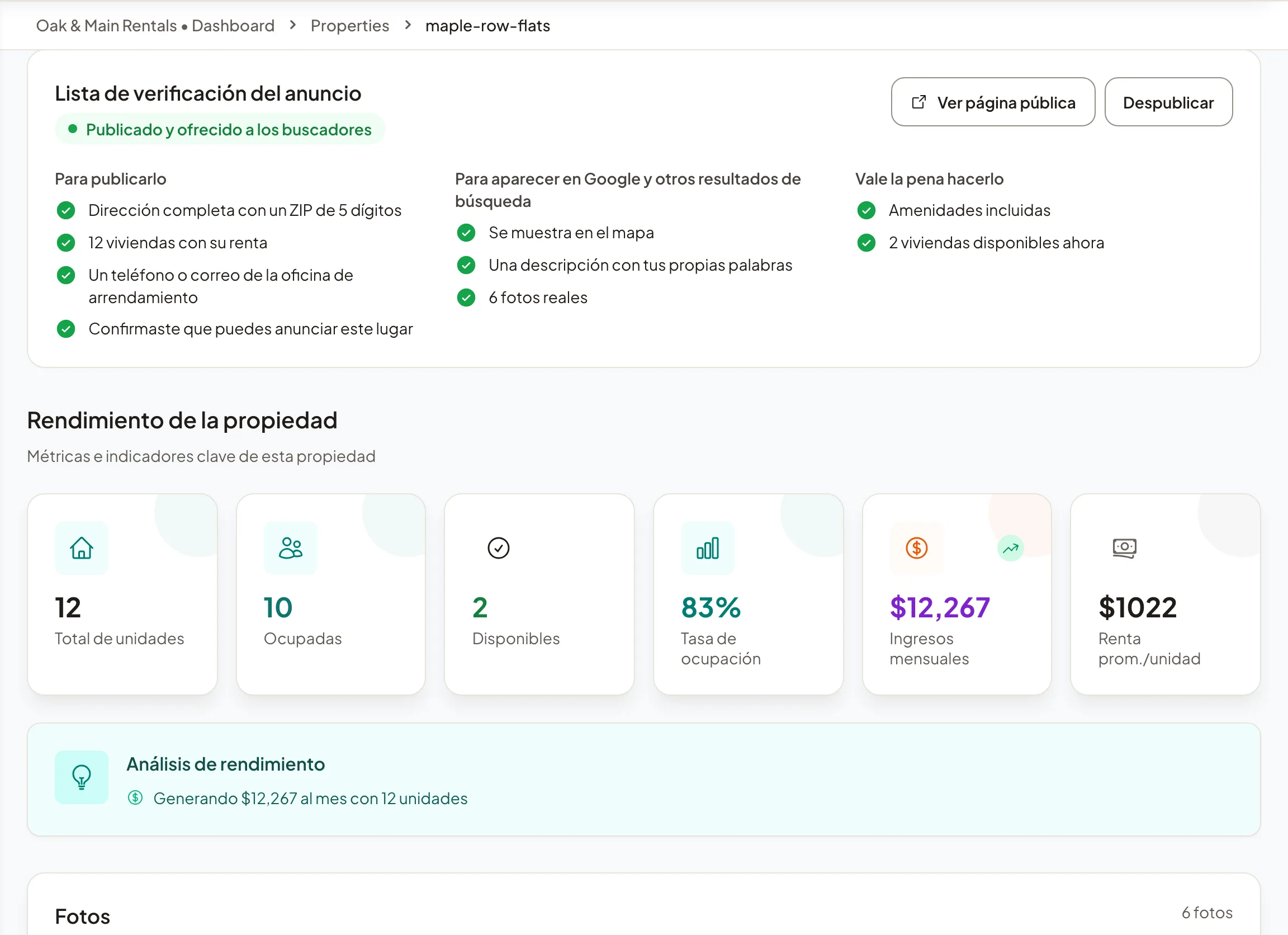Click the Fotos section heading
This screenshot has width=1288, height=935.
82,916
